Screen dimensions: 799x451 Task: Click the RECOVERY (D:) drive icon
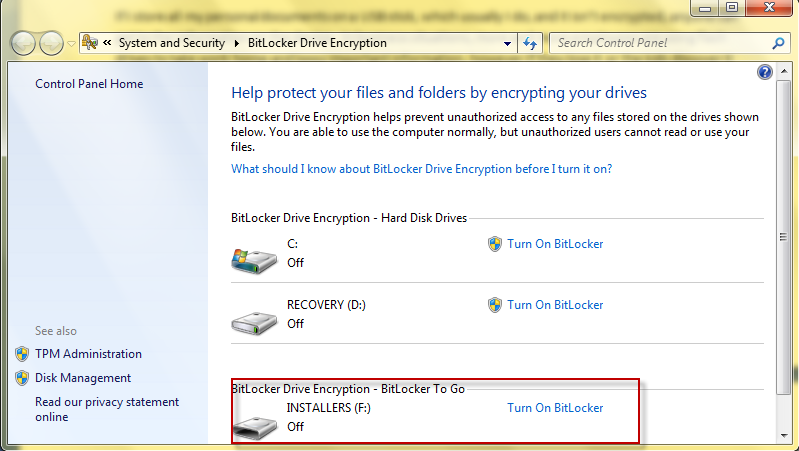click(x=254, y=322)
